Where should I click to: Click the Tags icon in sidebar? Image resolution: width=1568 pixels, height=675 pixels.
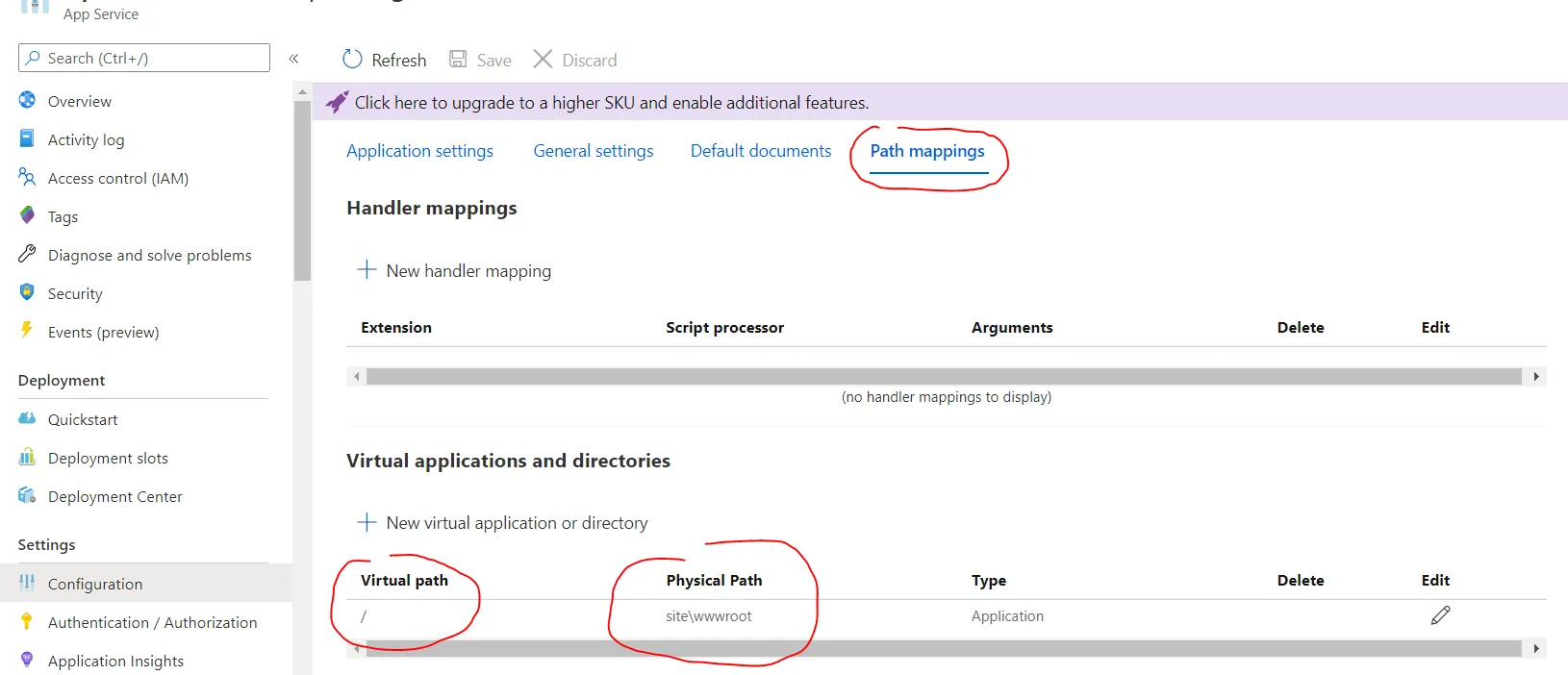coord(27,215)
